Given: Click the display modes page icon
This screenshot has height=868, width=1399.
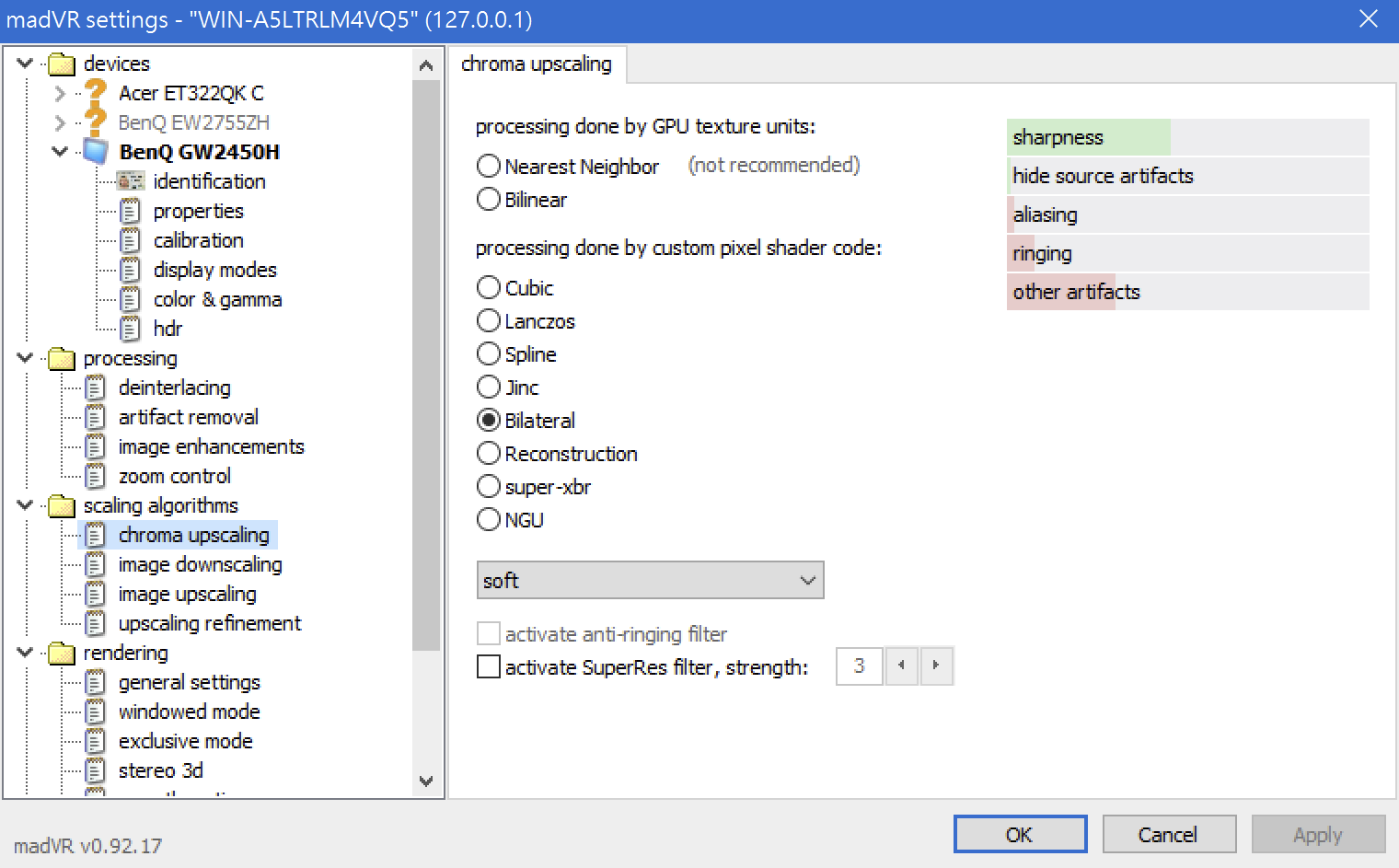Looking at the screenshot, I should (x=131, y=270).
